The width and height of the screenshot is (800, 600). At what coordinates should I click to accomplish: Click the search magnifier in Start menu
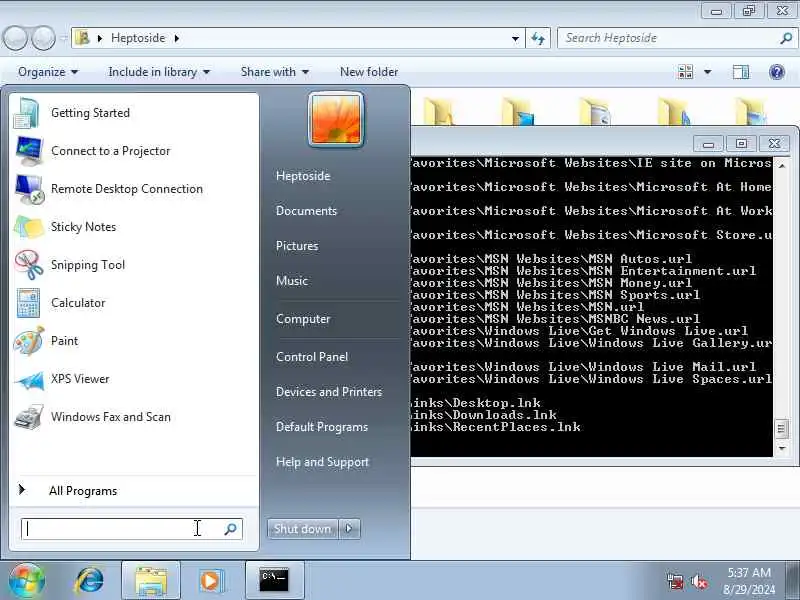pyautogui.click(x=231, y=529)
